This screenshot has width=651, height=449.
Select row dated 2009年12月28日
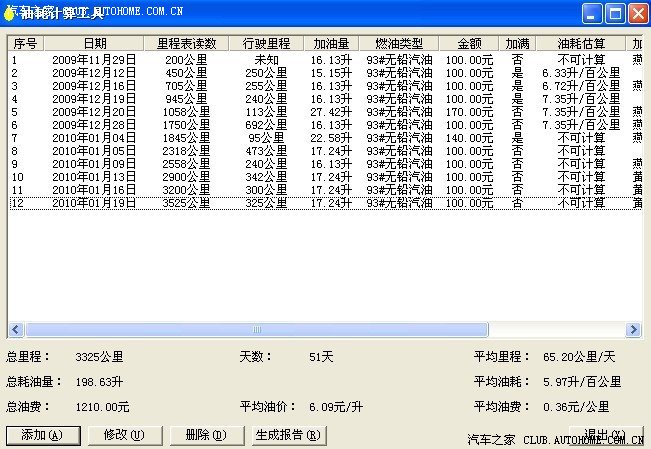326,125
